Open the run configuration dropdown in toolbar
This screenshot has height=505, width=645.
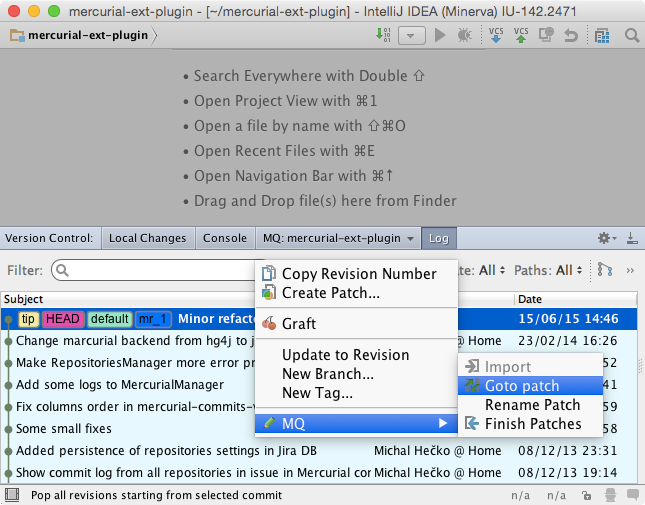(411, 36)
